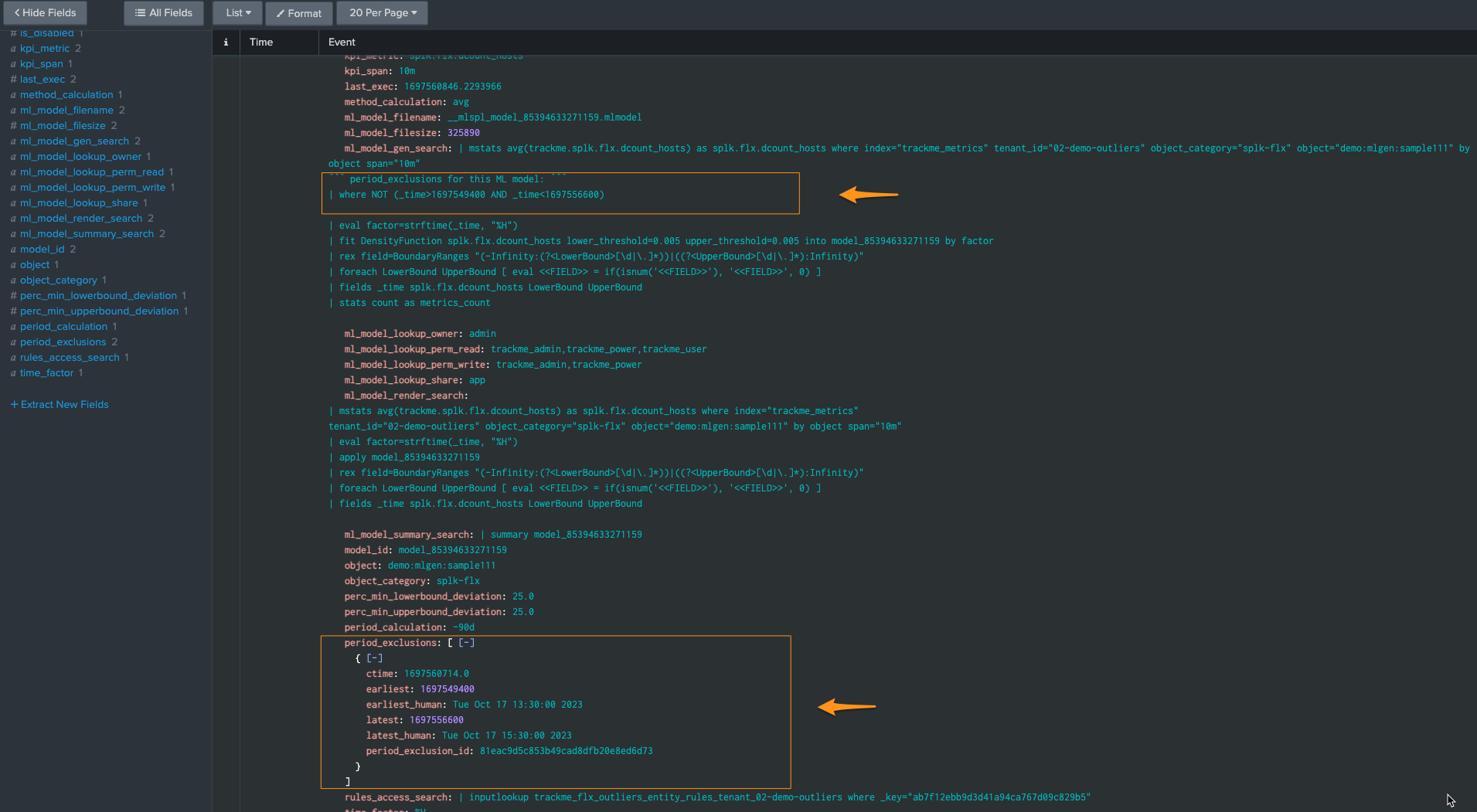Click ml_model_lookup_perm_write value trackme_admin,trackme_power

[x=569, y=365]
